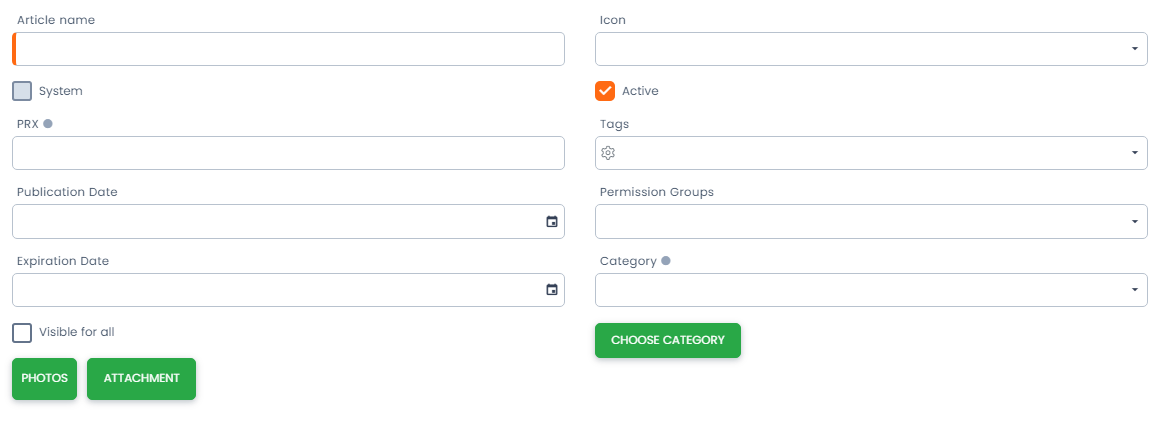Focus the Article name text field
Viewport: 1157px width, 424px height.
point(290,49)
